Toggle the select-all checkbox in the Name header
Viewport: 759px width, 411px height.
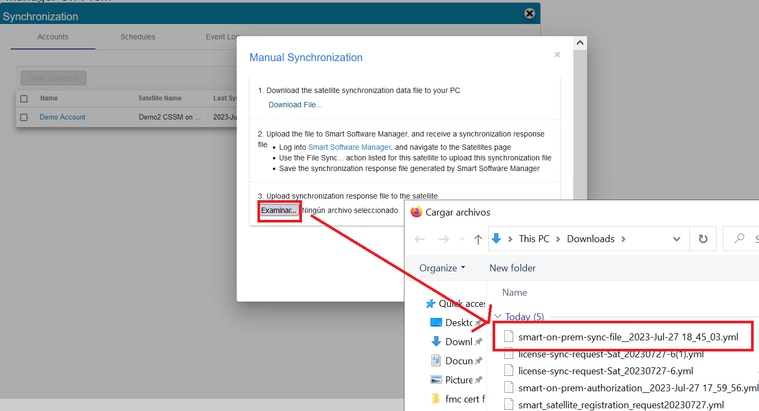point(24,99)
